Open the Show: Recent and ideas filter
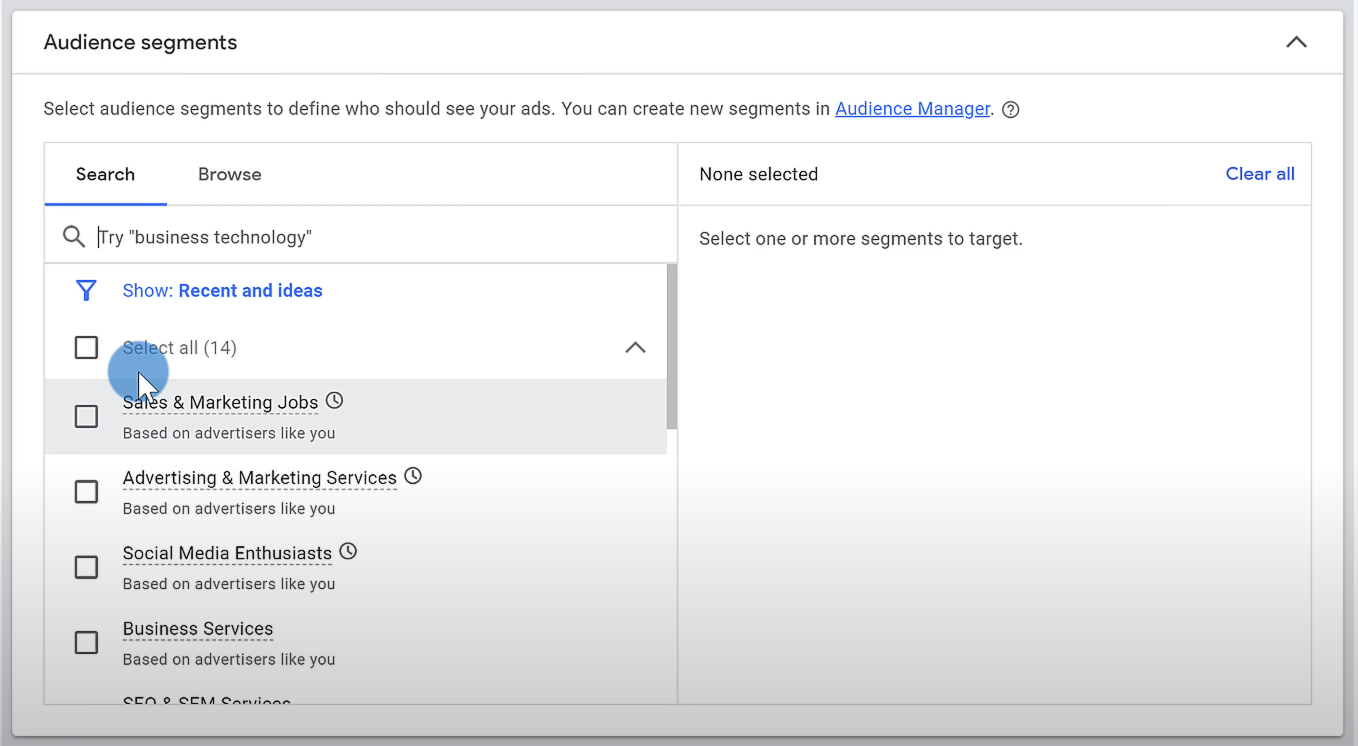The height and width of the screenshot is (746, 1358). pyautogui.click(x=222, y=290)
